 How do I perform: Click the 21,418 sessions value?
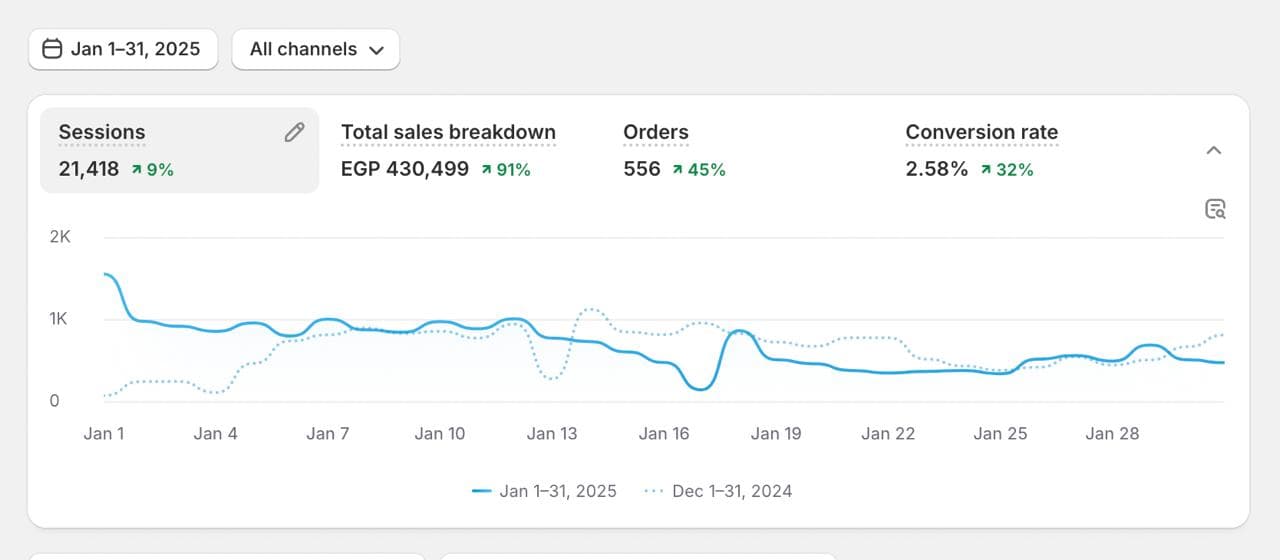click(x=89, y=169)
